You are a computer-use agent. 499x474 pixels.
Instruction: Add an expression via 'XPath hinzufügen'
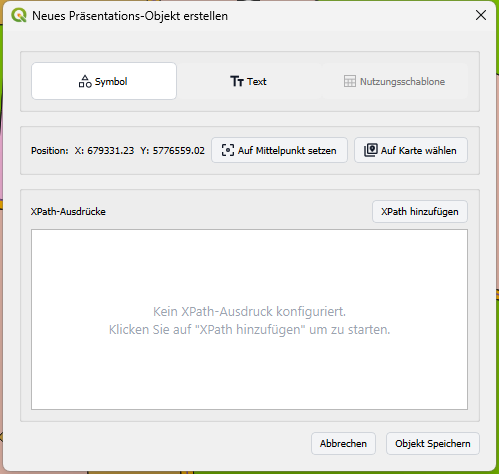pyautogui.click(x=420, y=211)
